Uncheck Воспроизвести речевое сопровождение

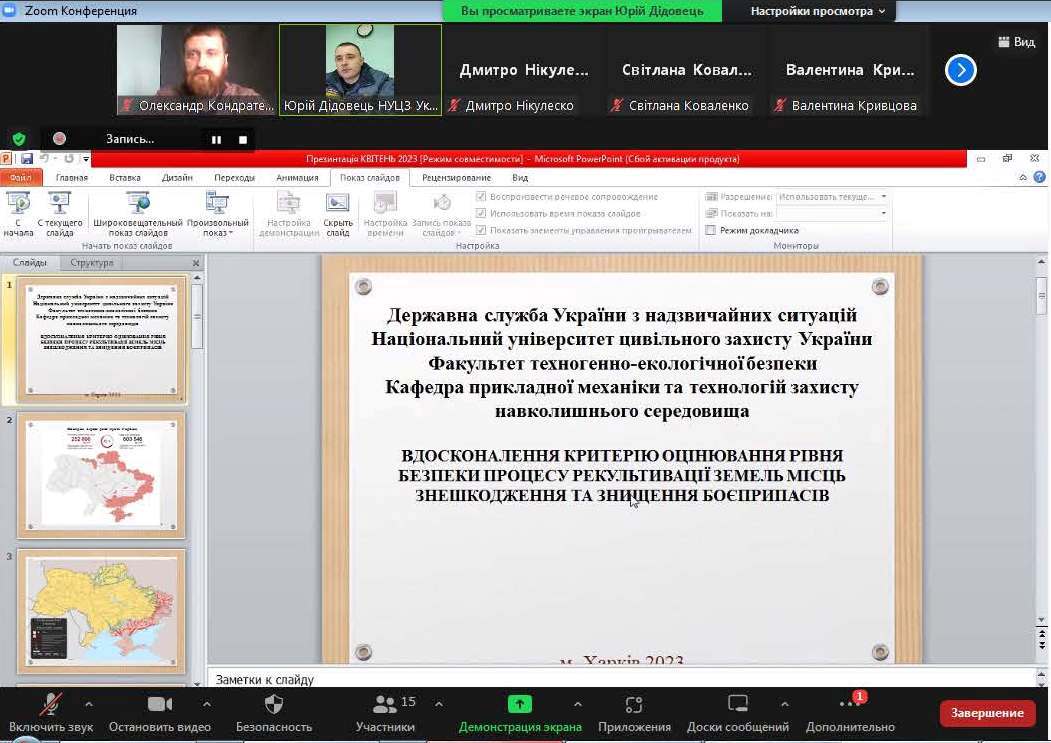[x=482, y=197]
